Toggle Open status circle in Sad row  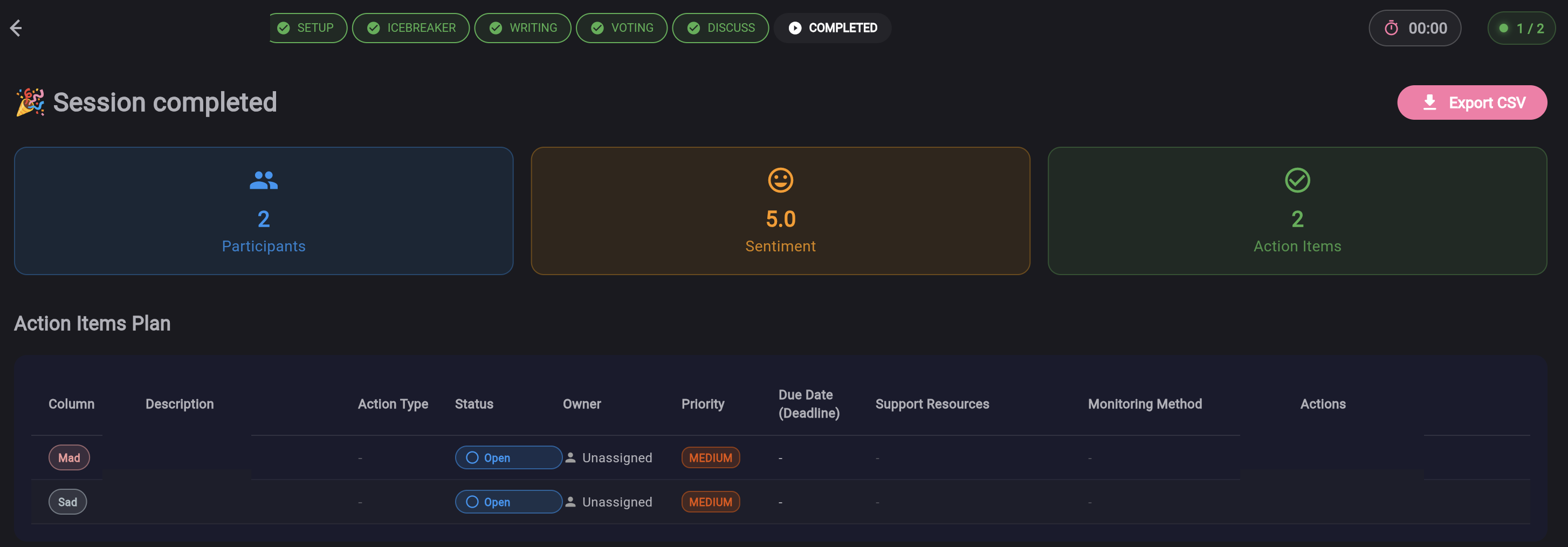472,502
